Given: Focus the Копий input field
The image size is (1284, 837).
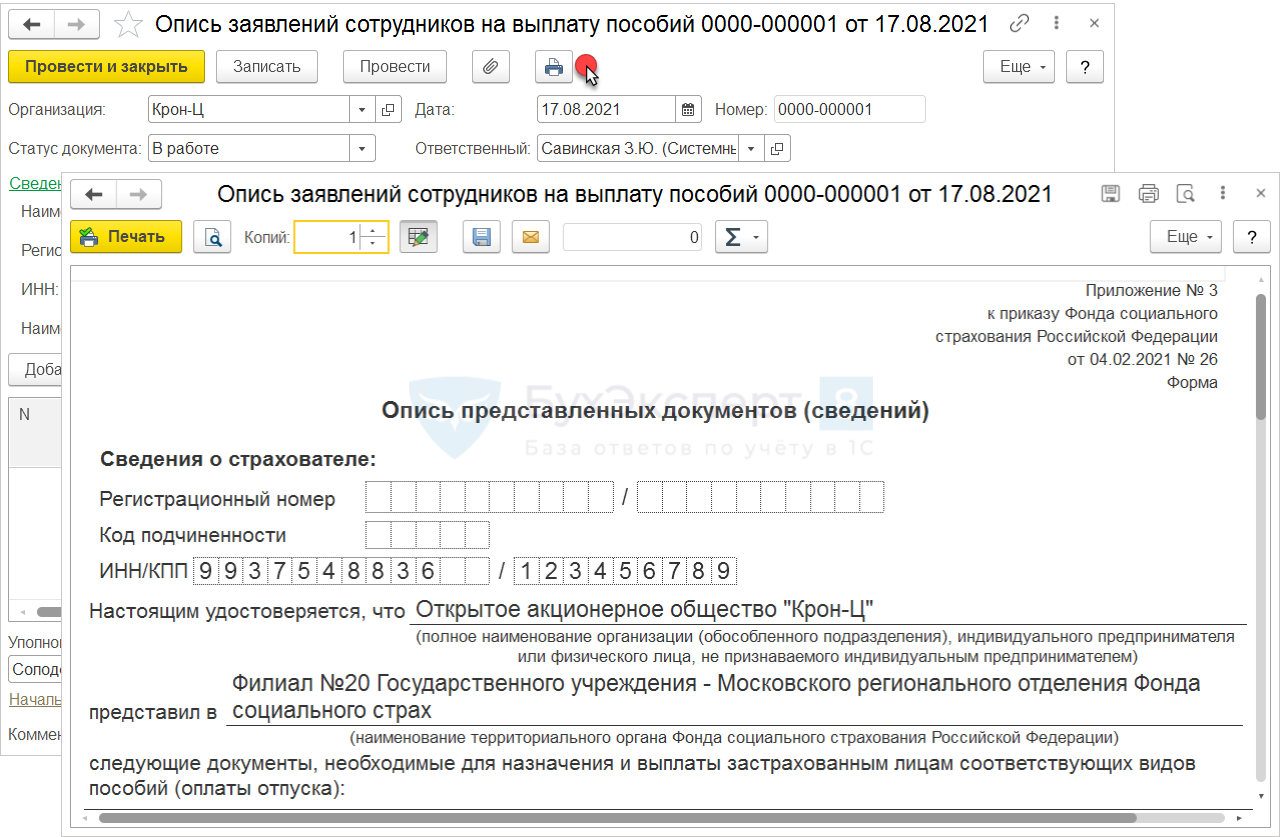Looking at the screenshot, I should (327, 237).
